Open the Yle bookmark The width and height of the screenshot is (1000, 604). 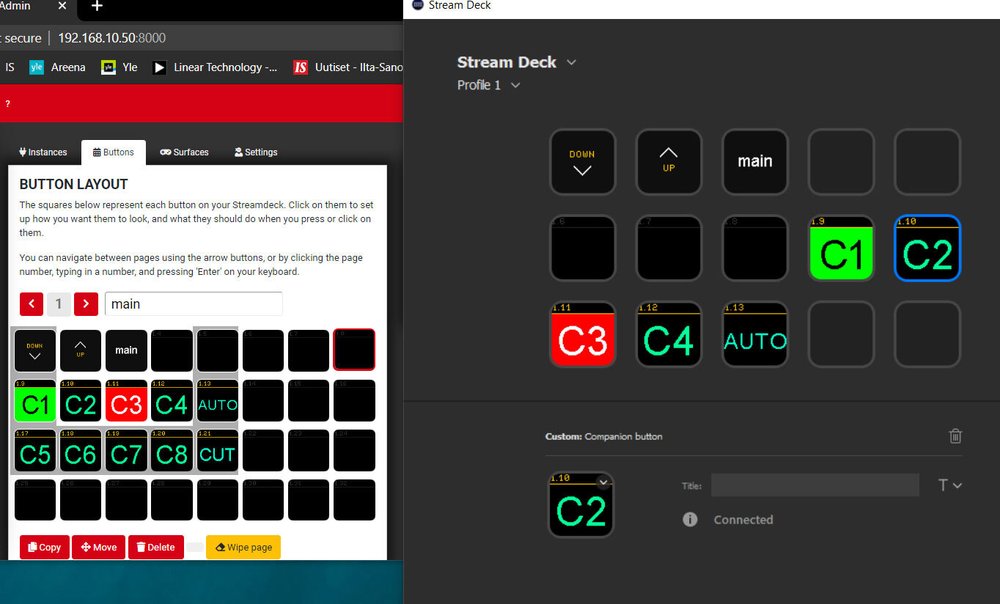(x=120, y=67)
